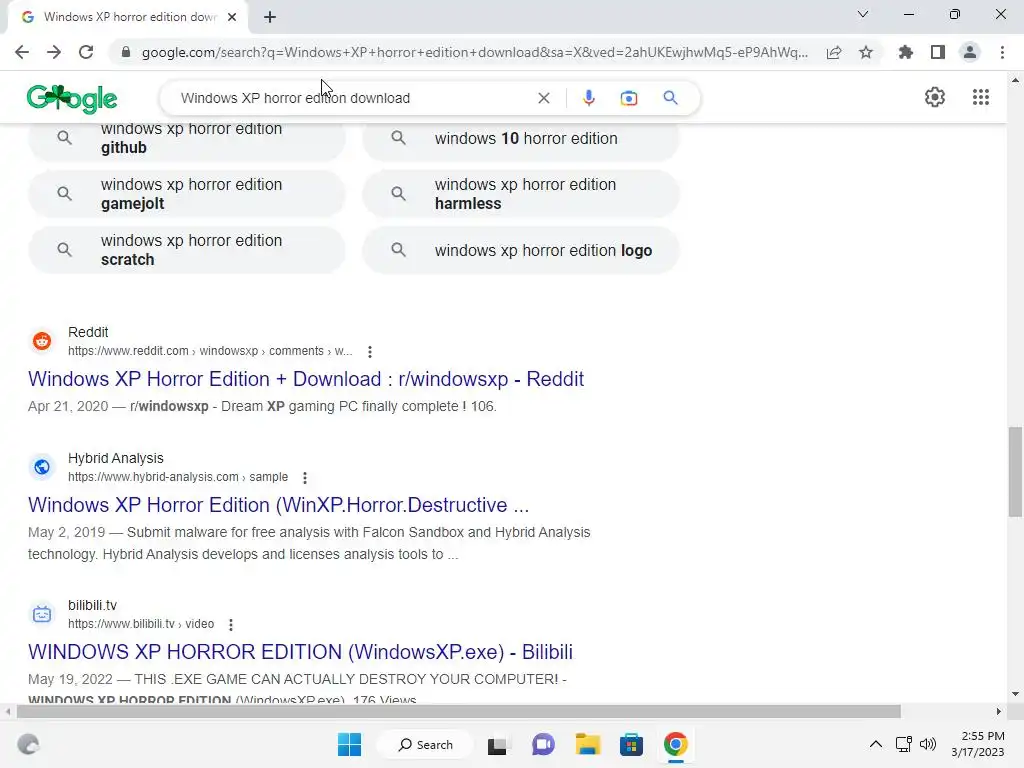Clear the Google search box

543,98
